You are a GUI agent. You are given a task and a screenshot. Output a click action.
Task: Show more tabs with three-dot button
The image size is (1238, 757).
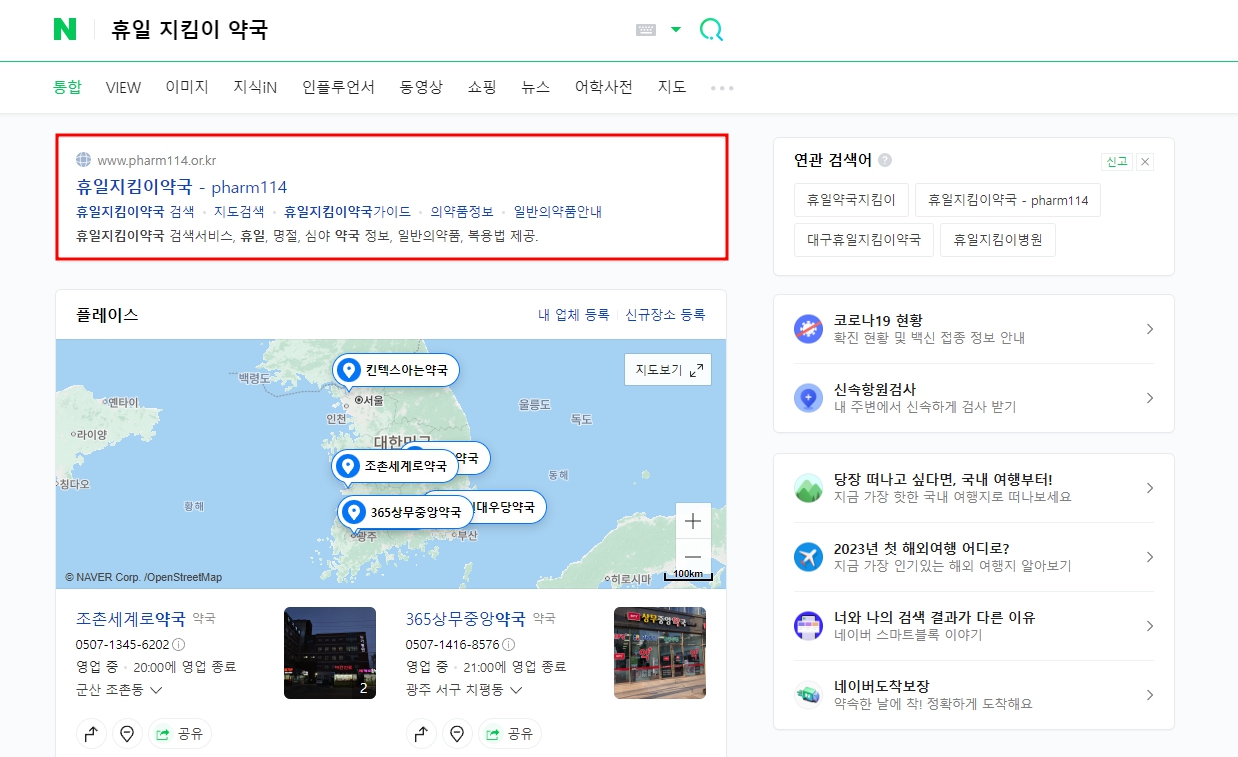pos(722,88)
